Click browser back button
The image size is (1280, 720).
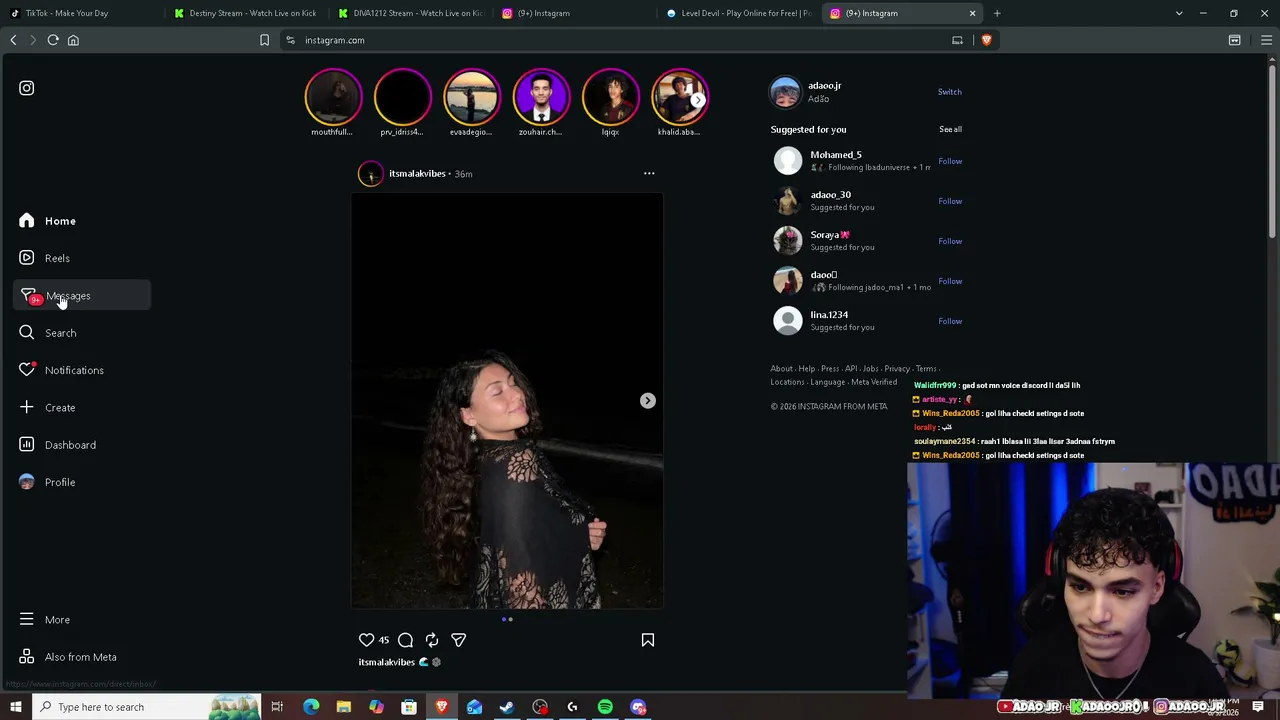click(13, 40)
